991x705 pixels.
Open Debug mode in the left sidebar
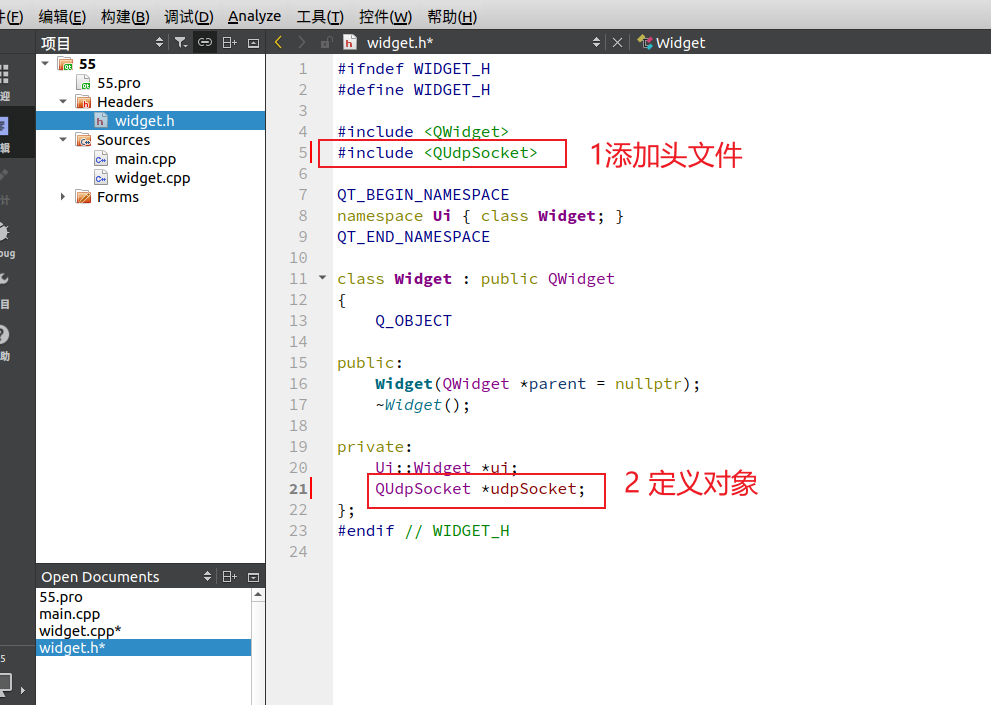(x=6, y=239)
